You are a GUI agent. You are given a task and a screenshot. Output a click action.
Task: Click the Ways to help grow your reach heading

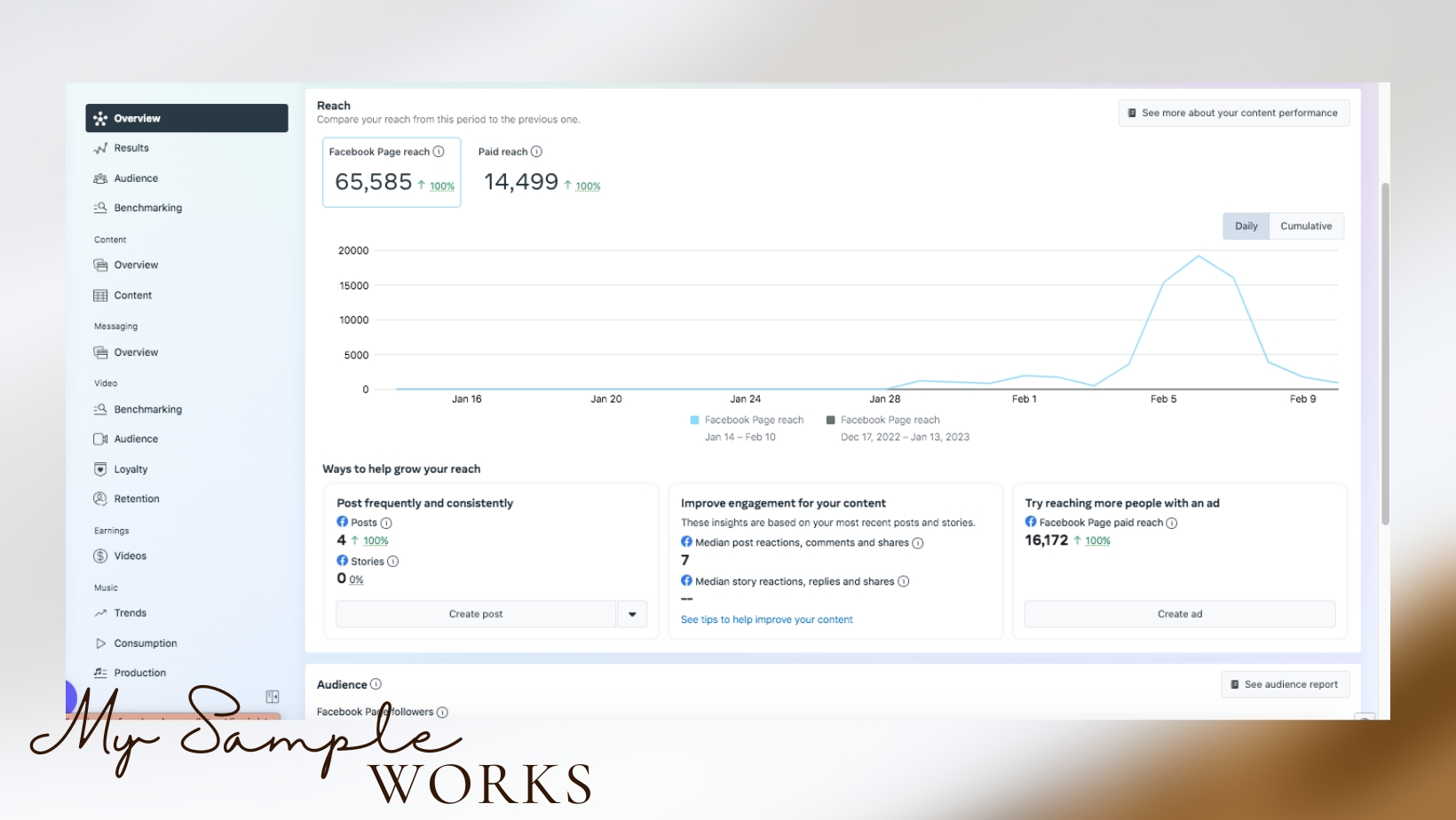pos(401,469)
